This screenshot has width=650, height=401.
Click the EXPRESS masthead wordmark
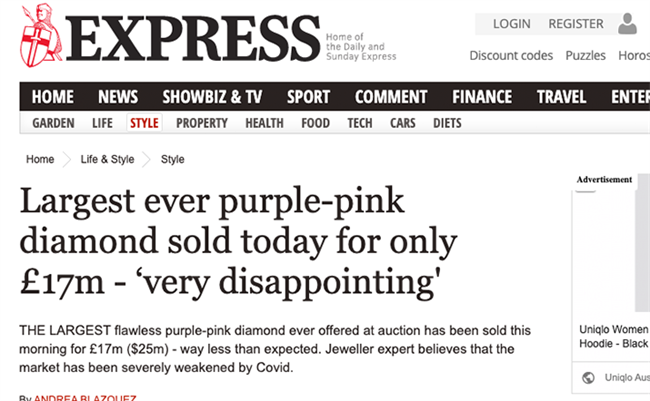click(x=194, y=42)
